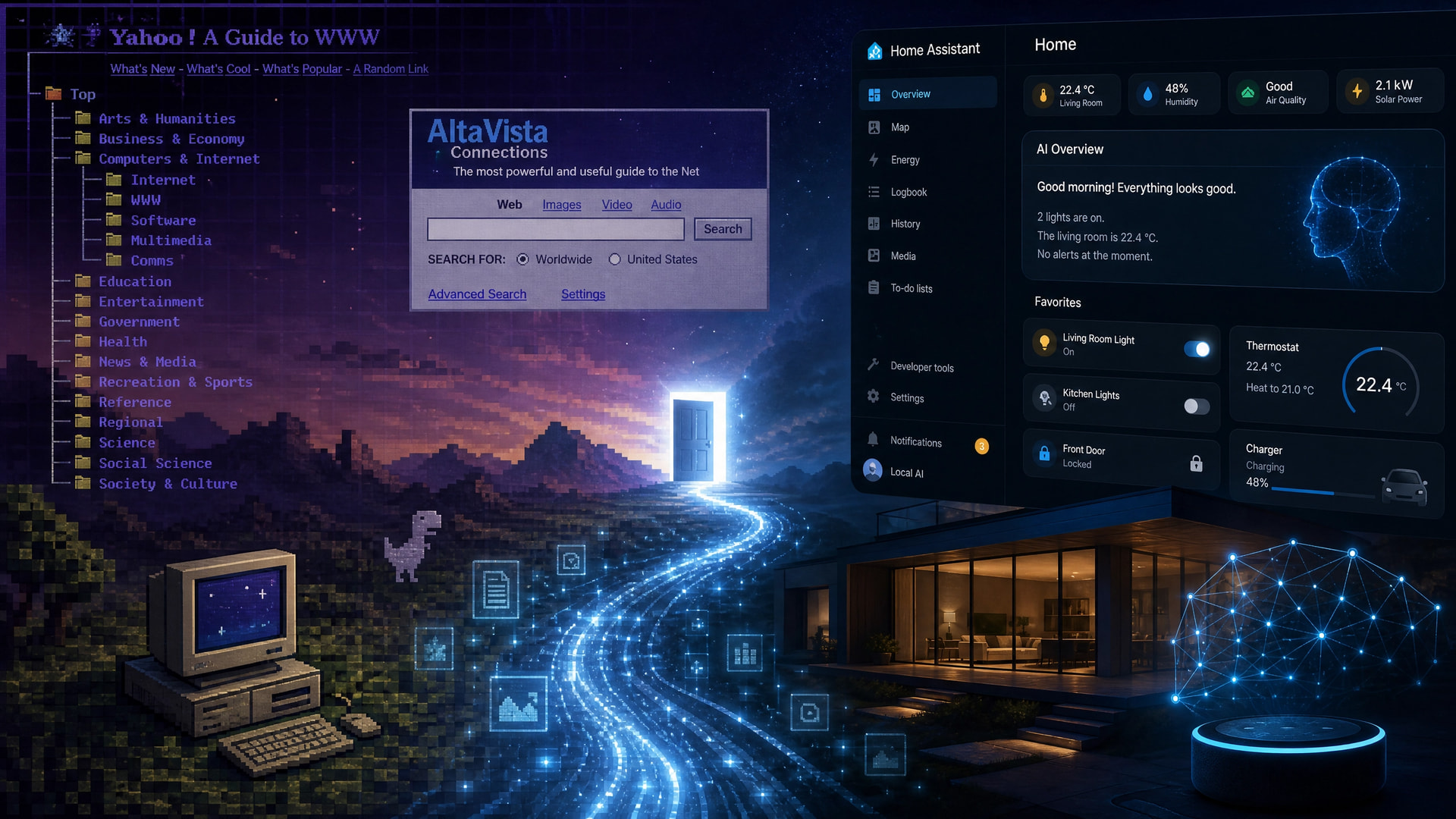Image resolution: width=1456 pixels, height=819 pixels.
Task: Click the Living Room Light bulb icon
Action: pyautogui.click(x=1044, y=343)
